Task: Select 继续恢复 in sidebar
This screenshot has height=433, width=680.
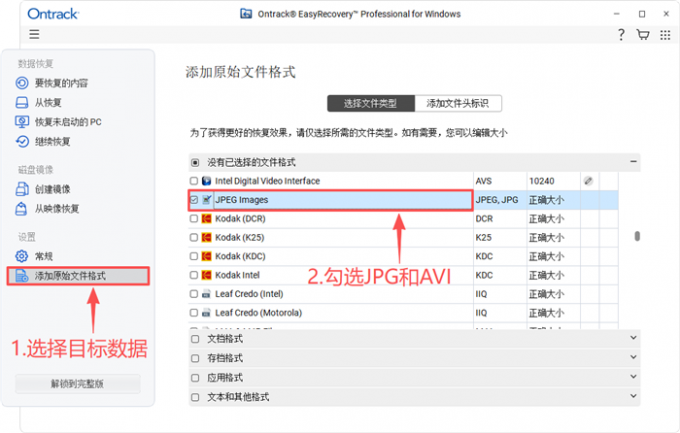Action: coord(52,141)
